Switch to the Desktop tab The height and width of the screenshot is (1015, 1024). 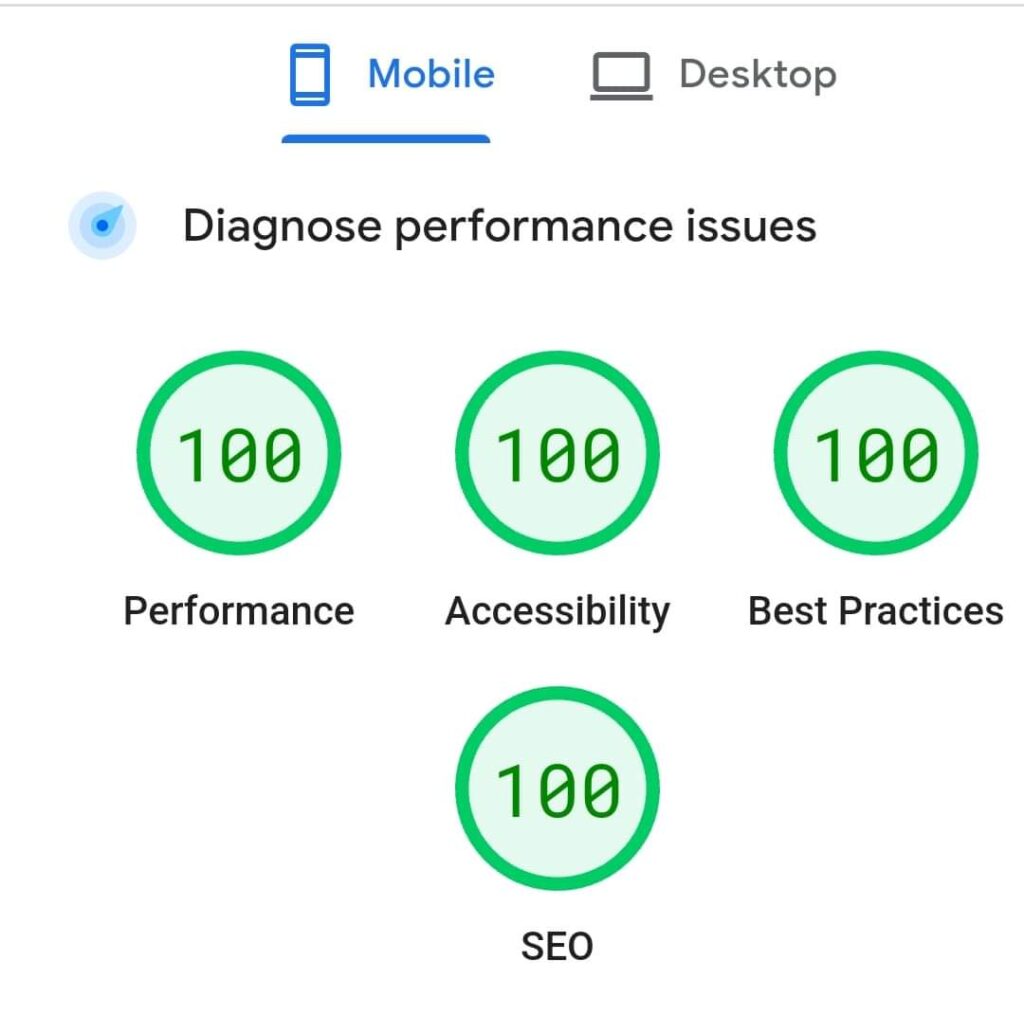[x=757, y=75]
